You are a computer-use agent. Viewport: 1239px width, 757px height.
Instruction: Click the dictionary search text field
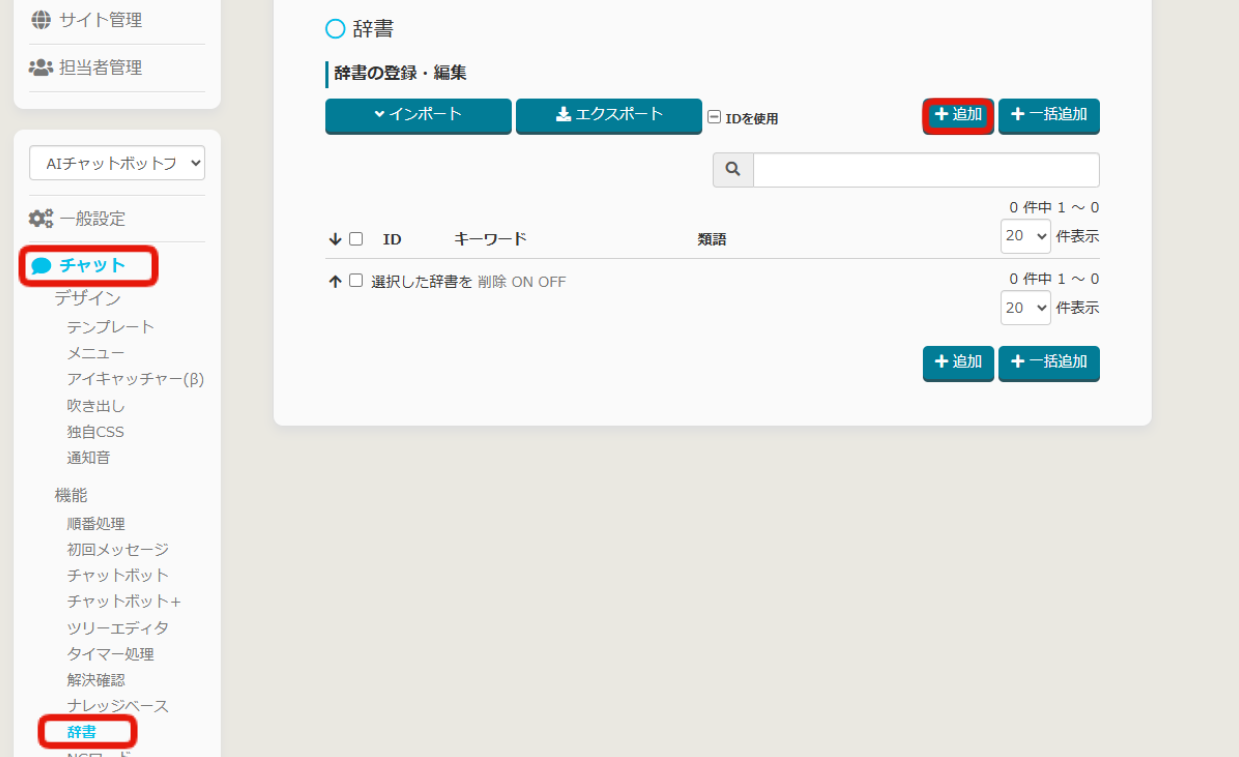[x=926, y=170]
